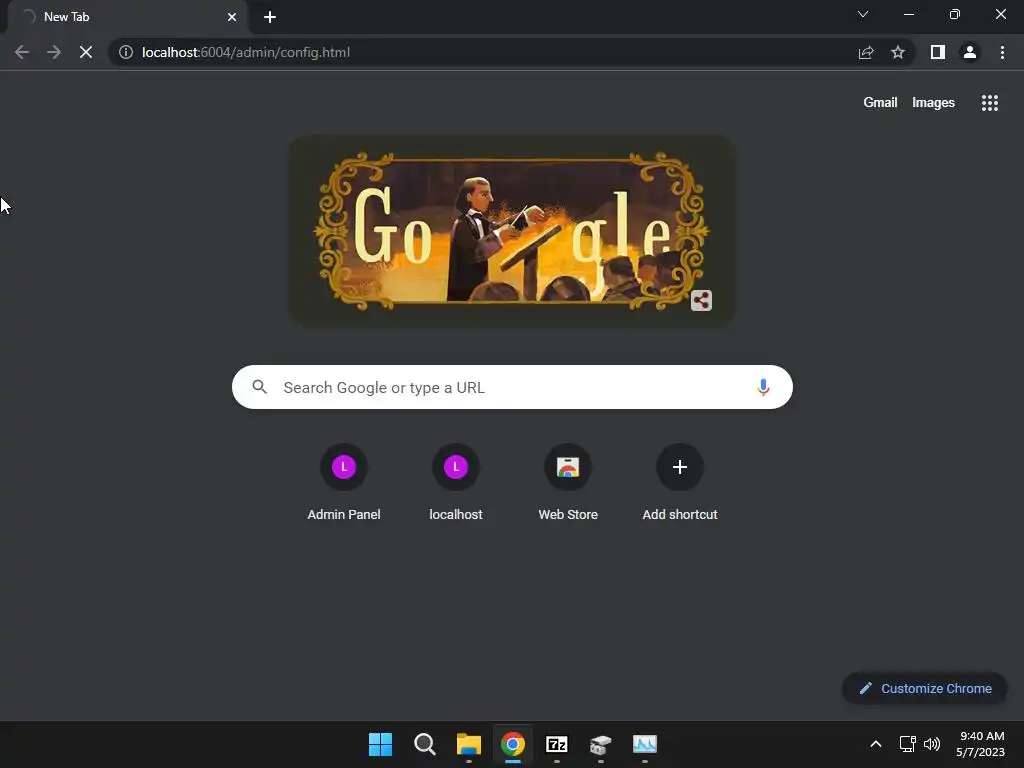Close the New Tab tab

pos(232,17)
